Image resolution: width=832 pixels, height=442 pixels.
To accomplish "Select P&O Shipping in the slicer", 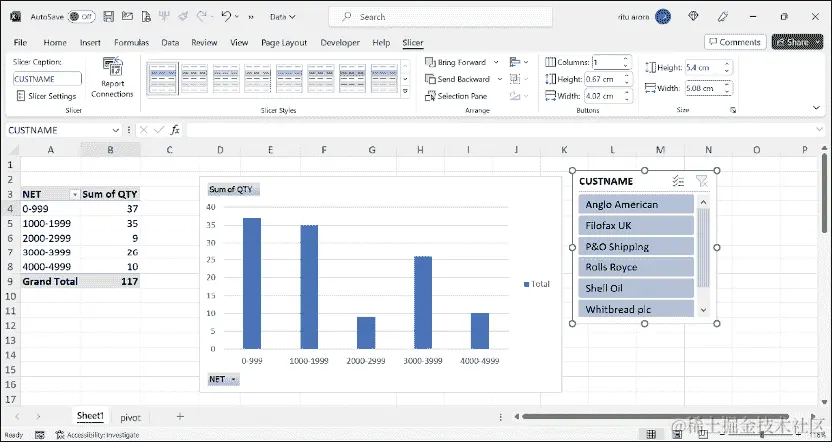I will pos(636,247).
